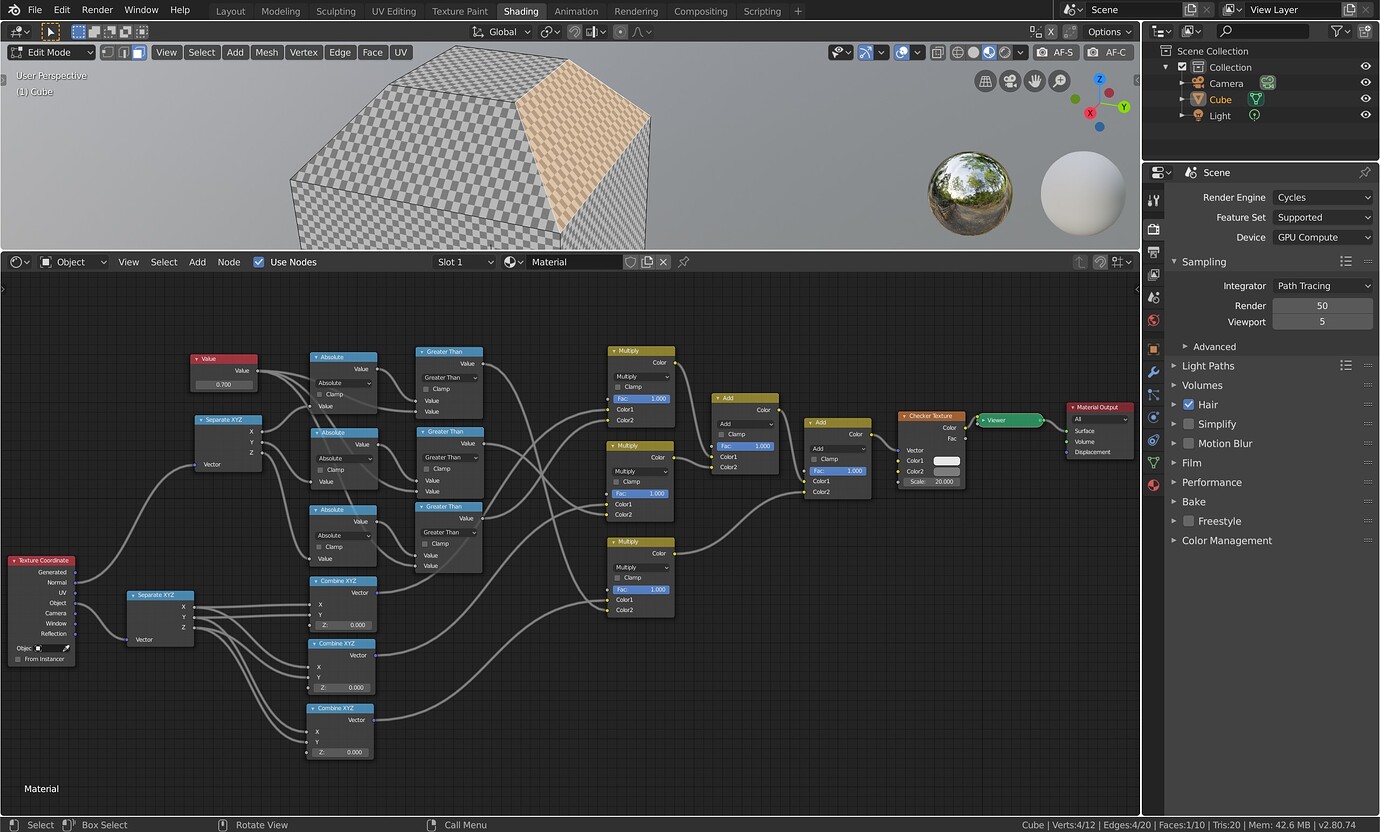The width and height of the screenshot is (1380, 832).
Task: Open the Modifiers wrench properties tab
Action: (1154, 371)
